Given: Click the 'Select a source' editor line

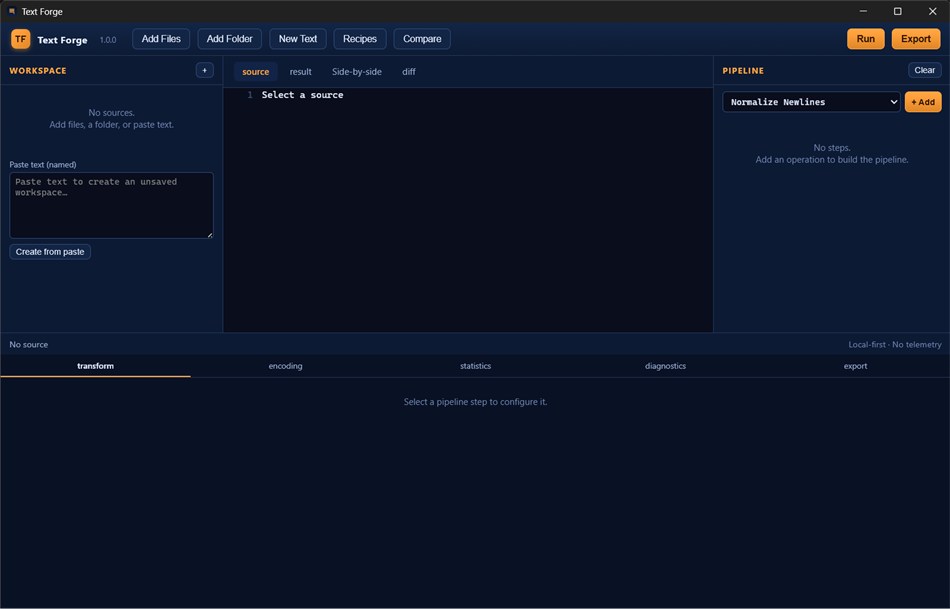Looking at the screenshot, I should [x=302, y=95].
